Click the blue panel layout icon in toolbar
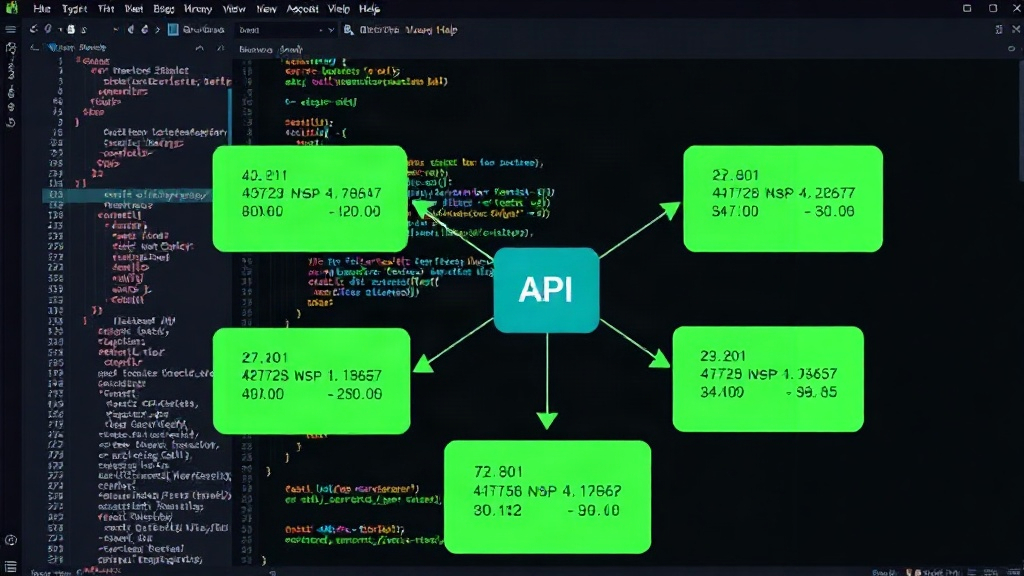Viewport: 1024px width, 576px height. coord(173,29)
